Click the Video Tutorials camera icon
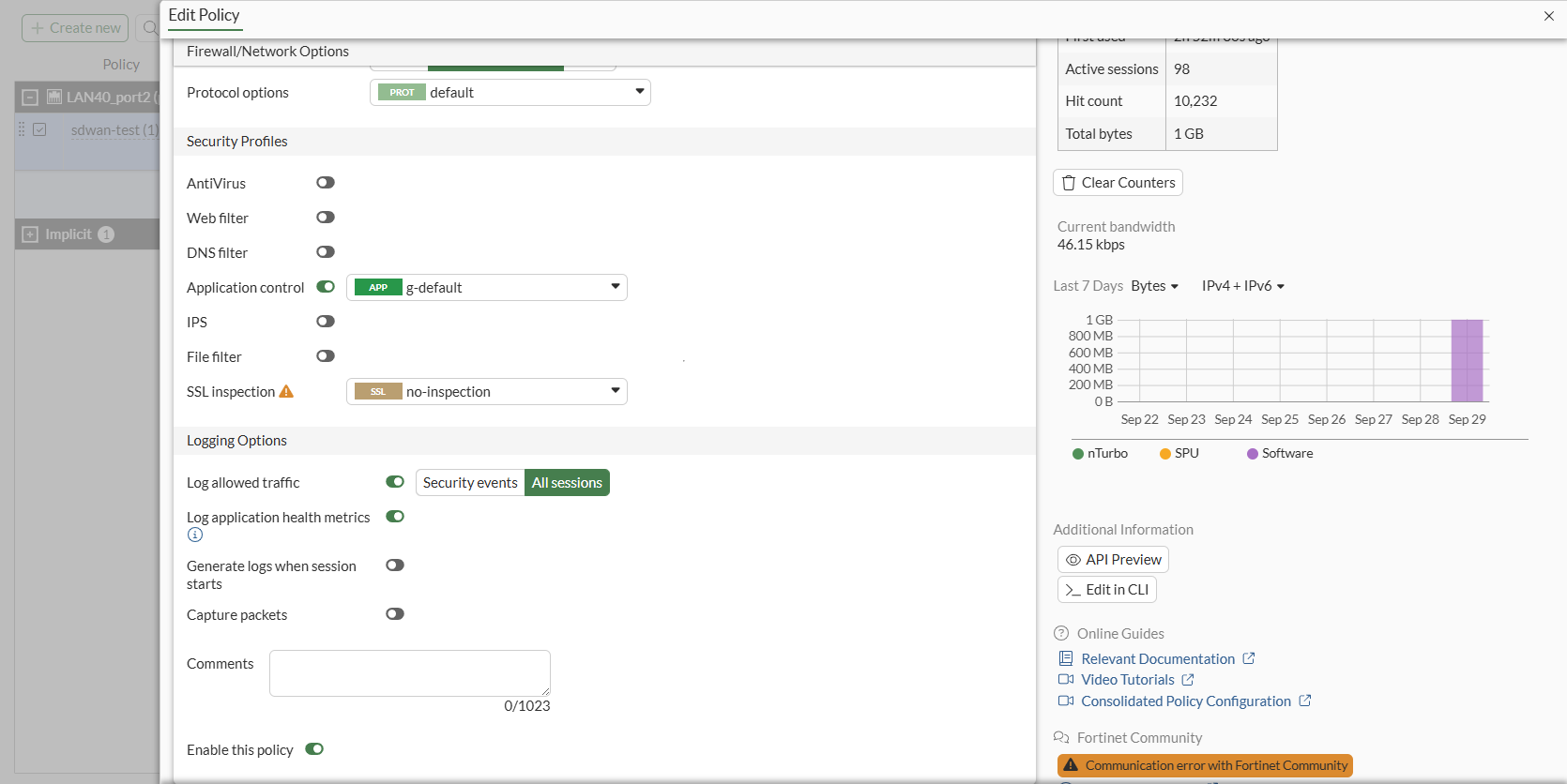 tap(1066, 679)
